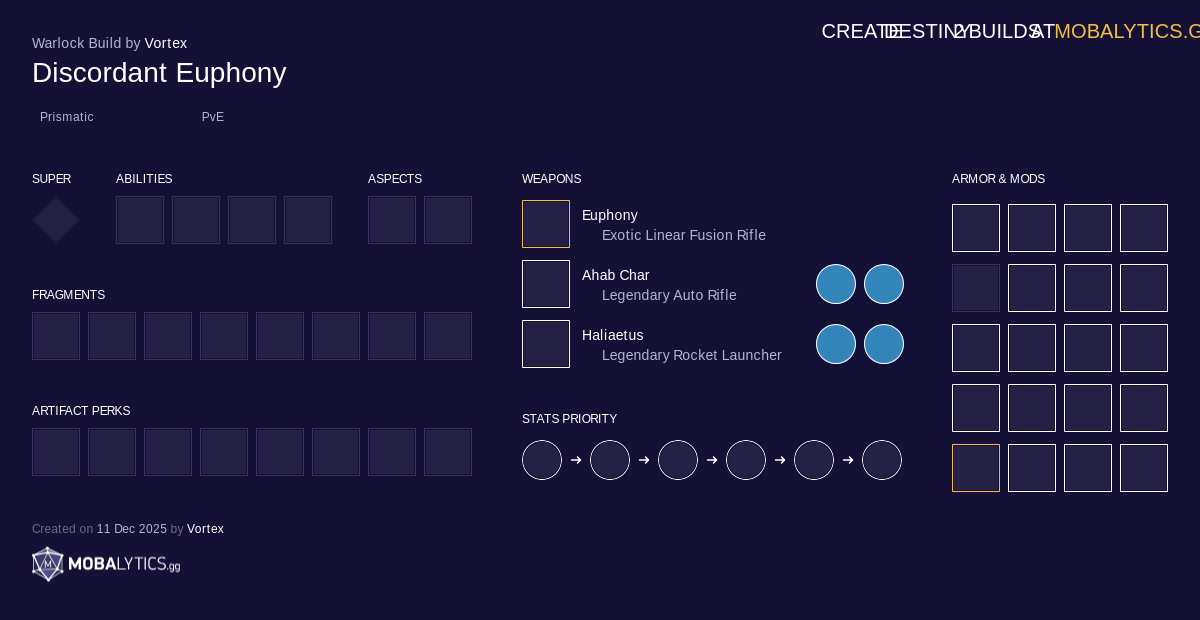Select the Euphony exotic weapon icon

coord(546,224)
